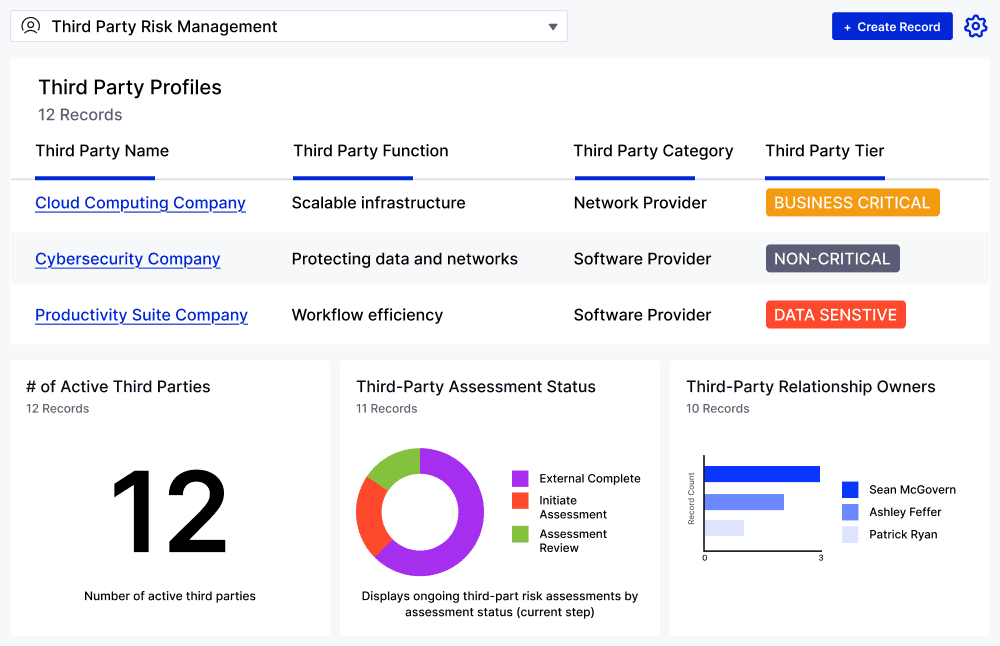The width and height of the screenshot is (1000, 646).
Task: Click the red Initiate Assessment legend swatch
Action: (520, 501)
